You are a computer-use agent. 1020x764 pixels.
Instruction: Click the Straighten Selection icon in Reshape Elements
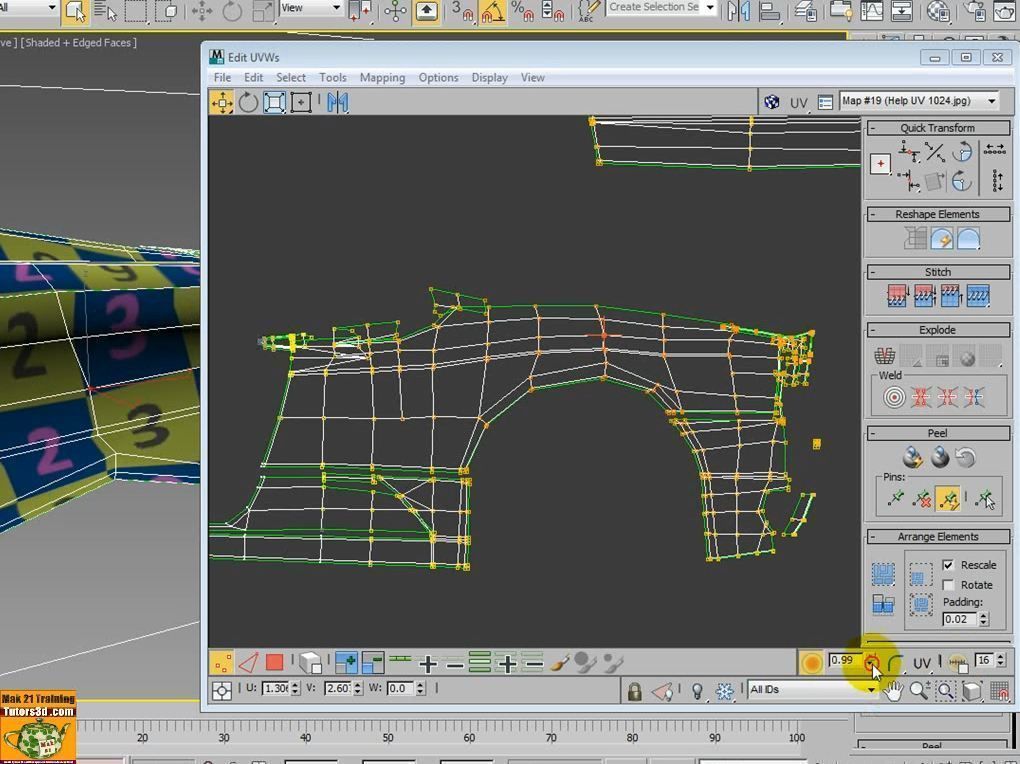pos(915,239)
